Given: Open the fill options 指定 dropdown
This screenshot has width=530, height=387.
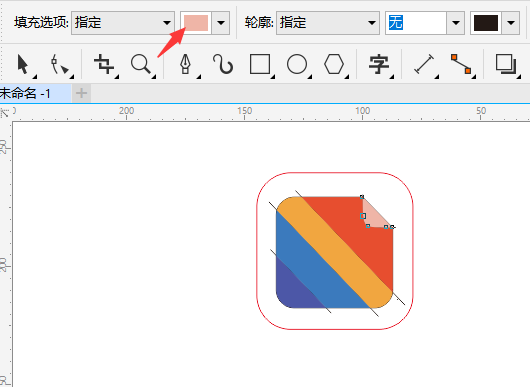Looking at the screenshot, I should tap(123, 23).
